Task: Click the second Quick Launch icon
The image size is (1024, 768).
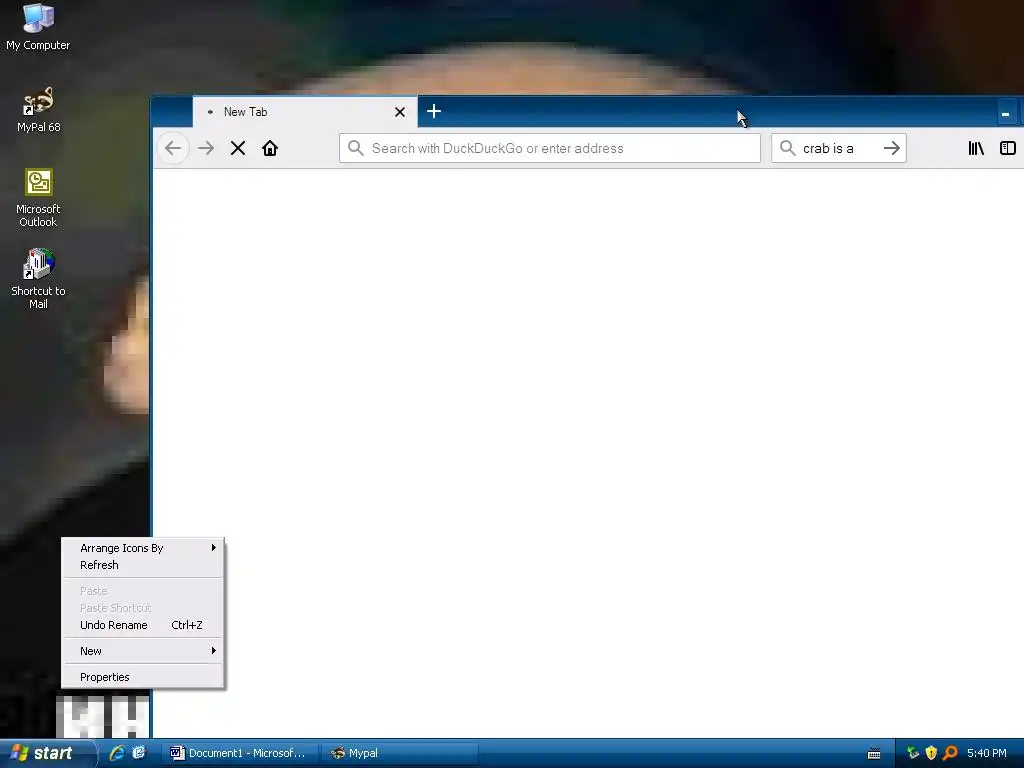Action: (138, 753)
